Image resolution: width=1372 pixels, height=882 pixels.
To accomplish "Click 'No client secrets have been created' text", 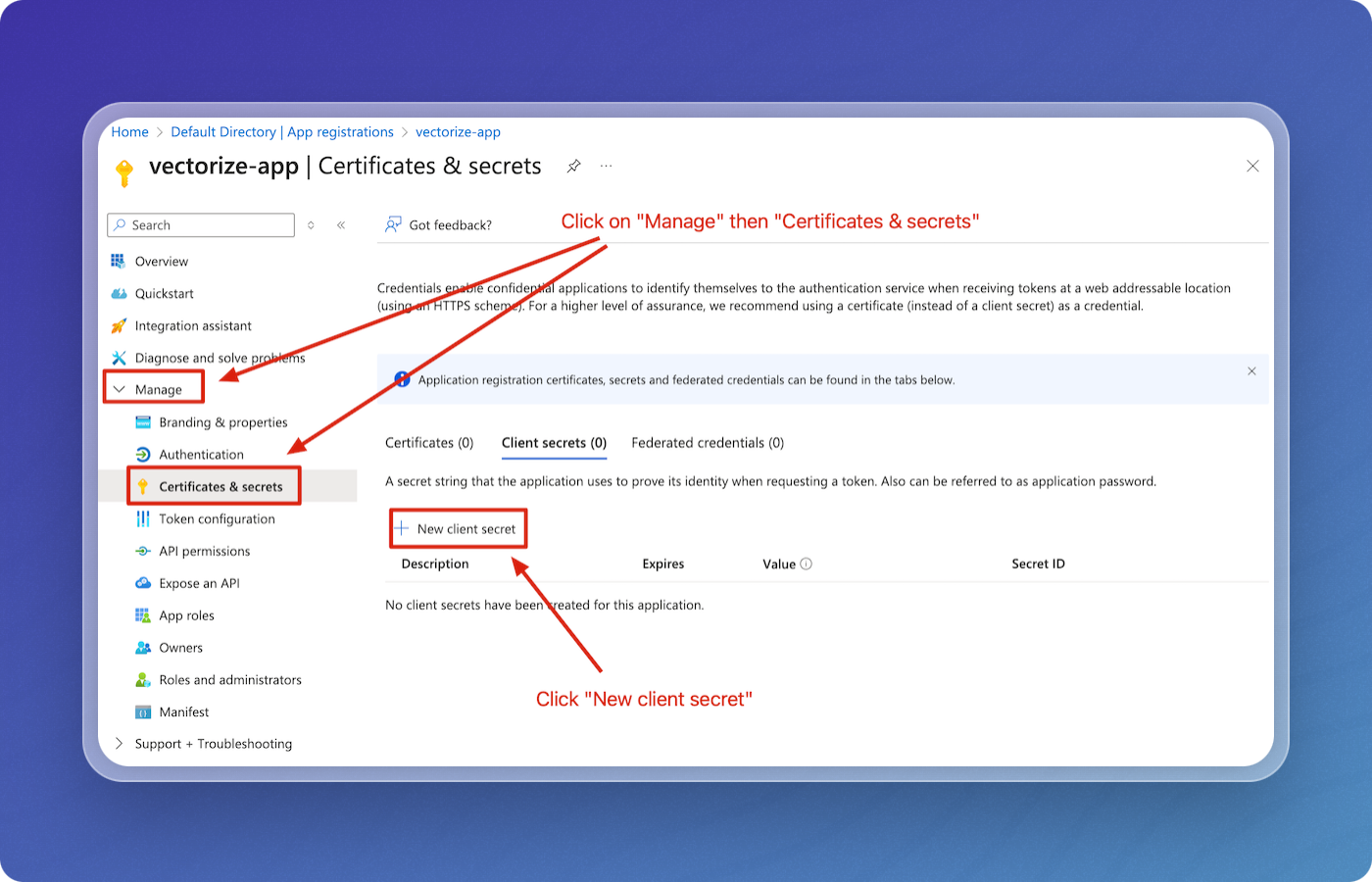I will pyautogui.click(x=545, y=606).
